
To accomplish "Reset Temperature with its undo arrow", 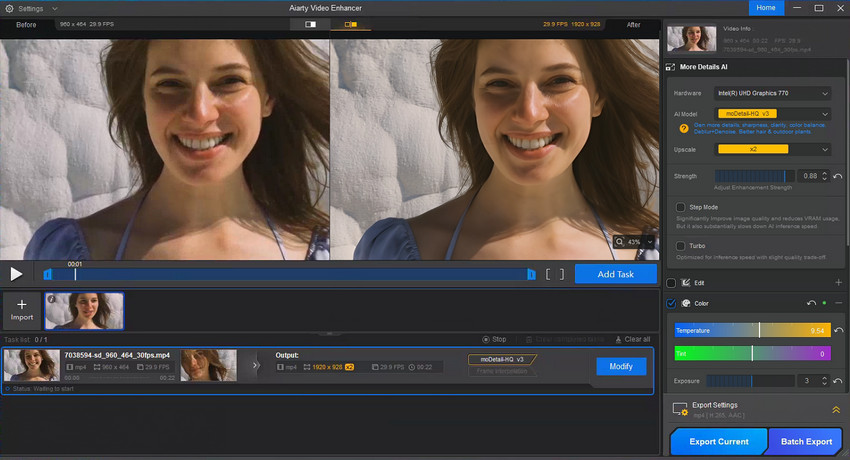I will click(x=839, y=330).
